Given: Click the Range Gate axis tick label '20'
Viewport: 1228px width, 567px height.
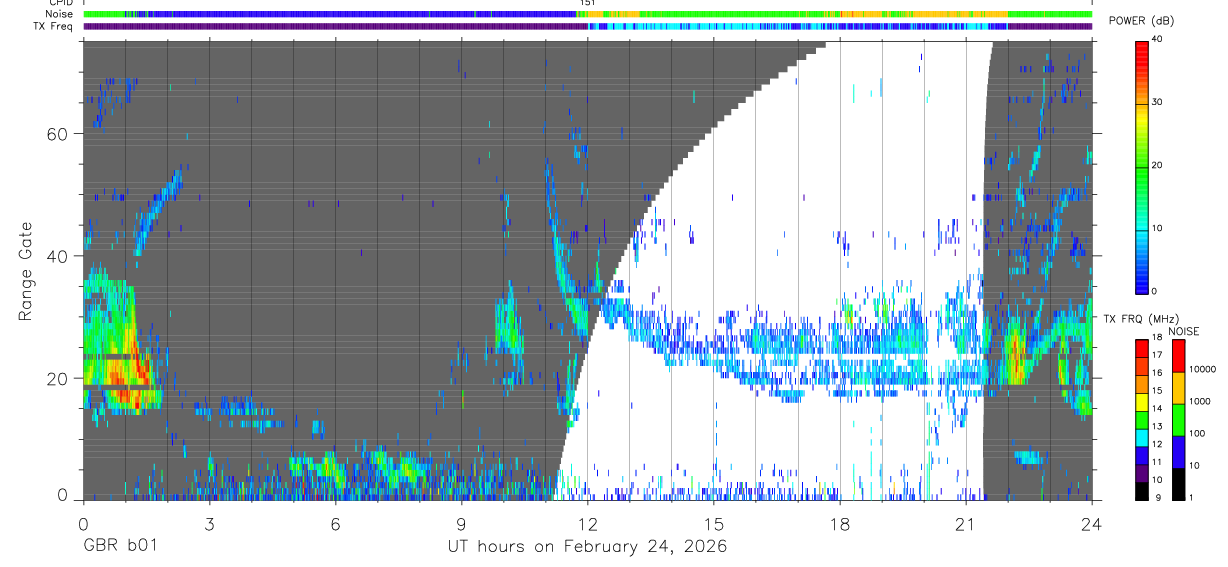Looking at the screenshot, I should (57, 379).
